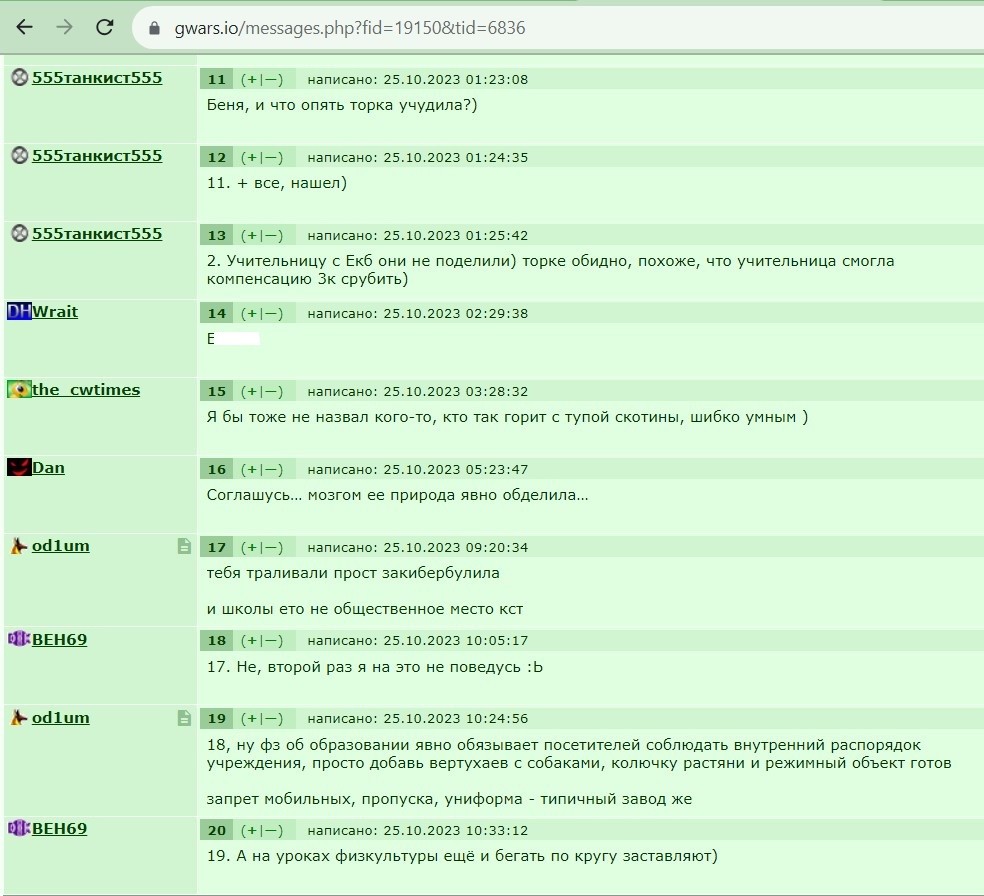Downvote post 15 with the minus sign
The width and height of the screenshot is (984, 896).
pos(272,392)
